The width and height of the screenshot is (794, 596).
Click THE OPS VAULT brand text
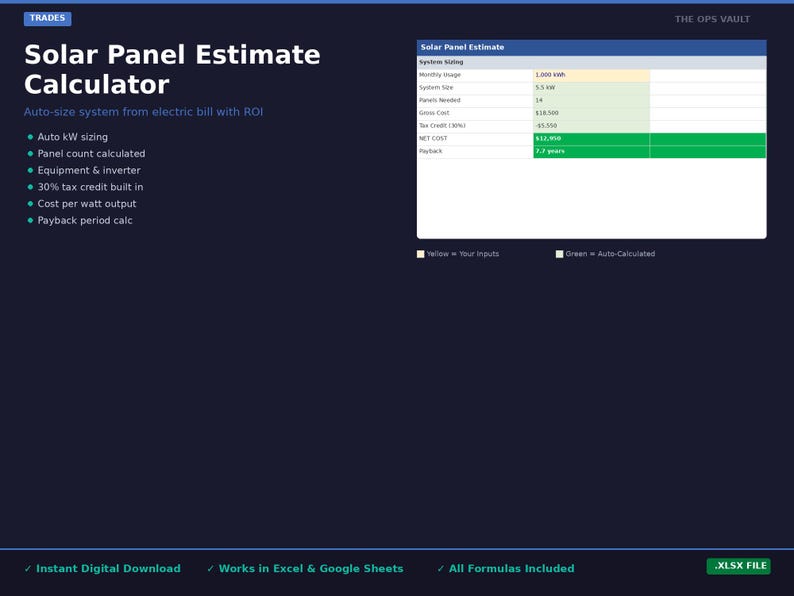click(x=712, y=19)
